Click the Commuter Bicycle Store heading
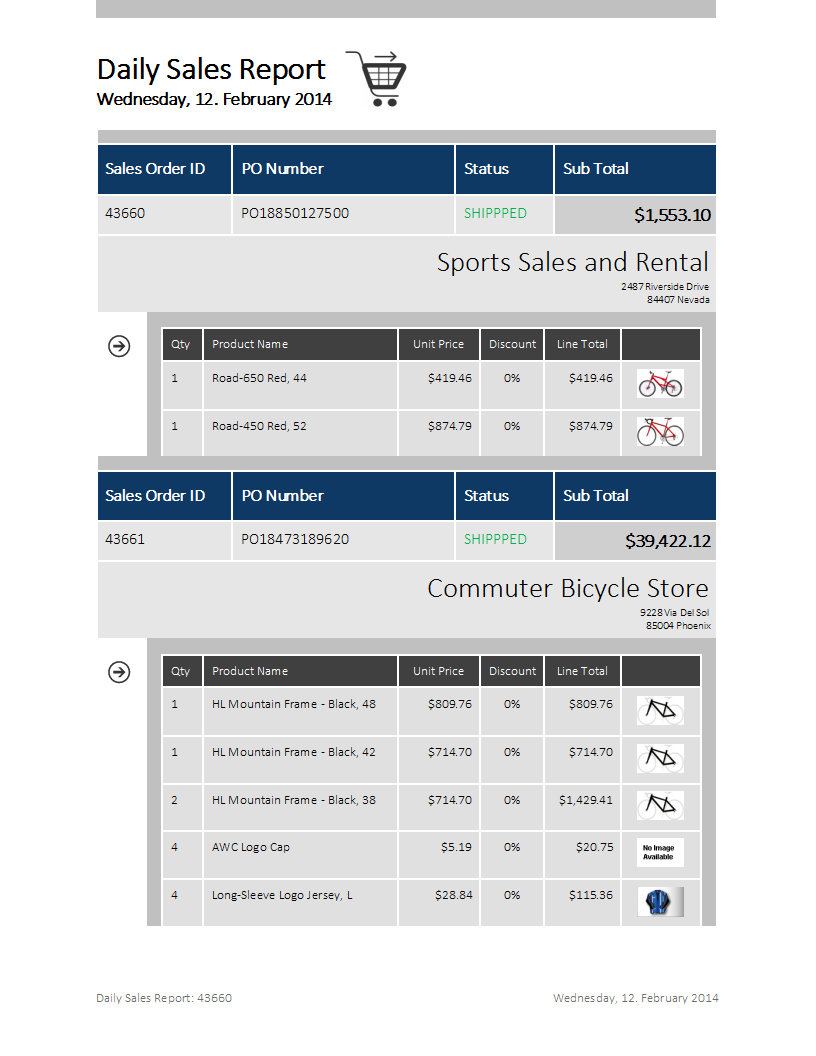 568,589
